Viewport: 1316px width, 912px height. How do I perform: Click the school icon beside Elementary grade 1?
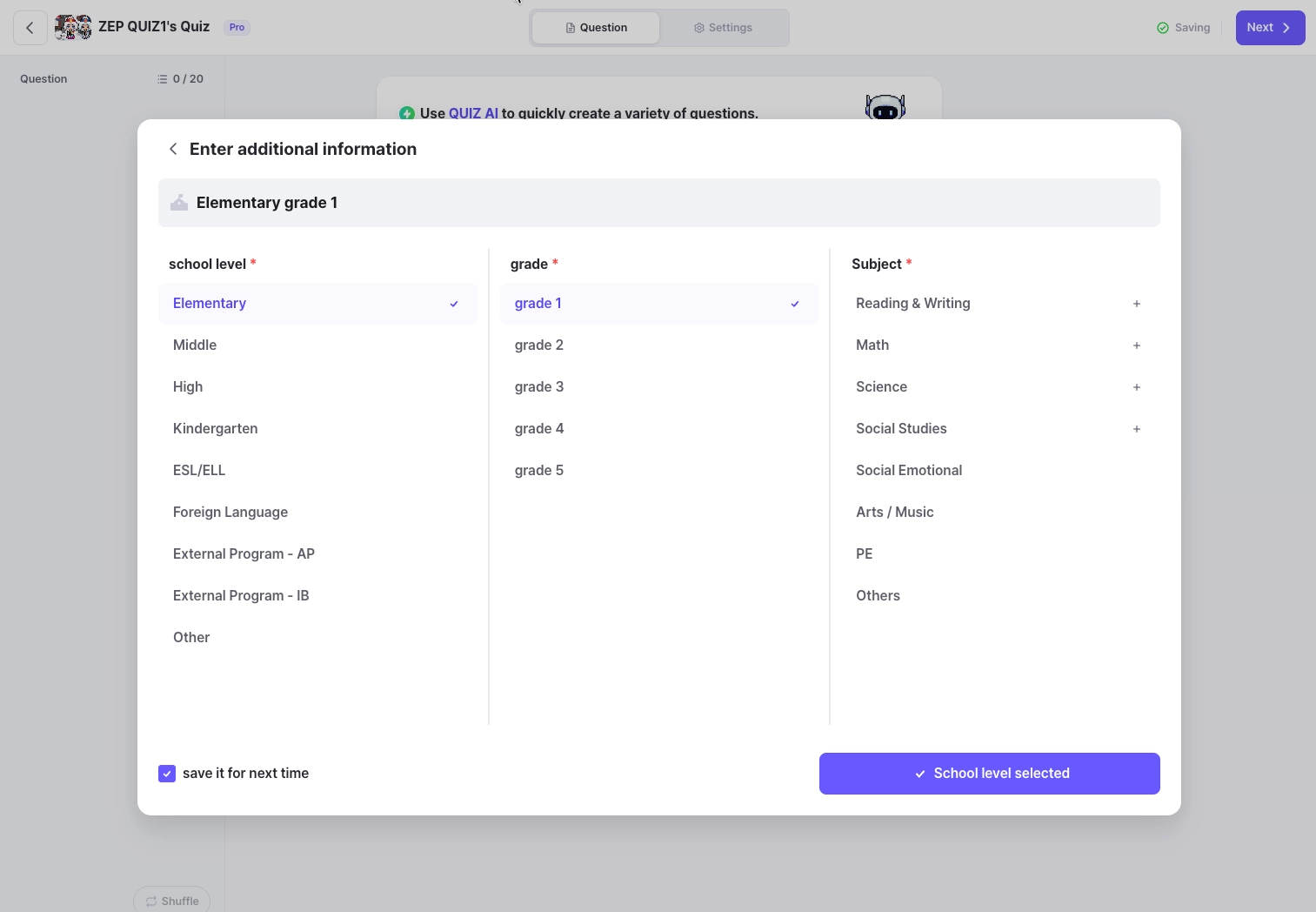coord(179,203)
